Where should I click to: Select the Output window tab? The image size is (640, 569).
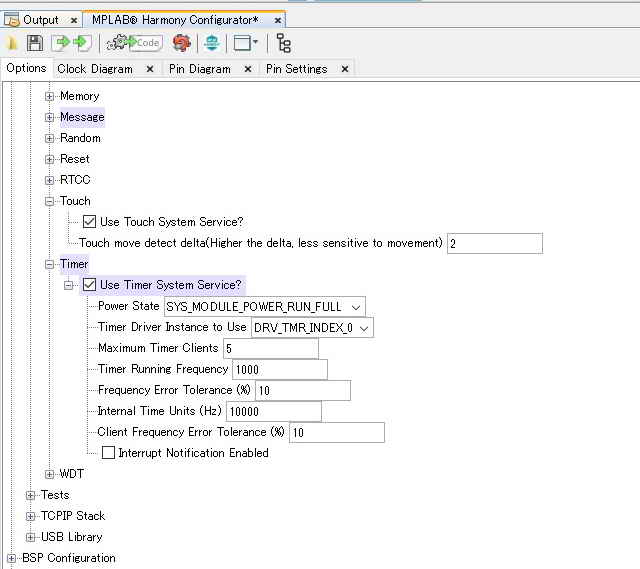click(x=40, y=19)
